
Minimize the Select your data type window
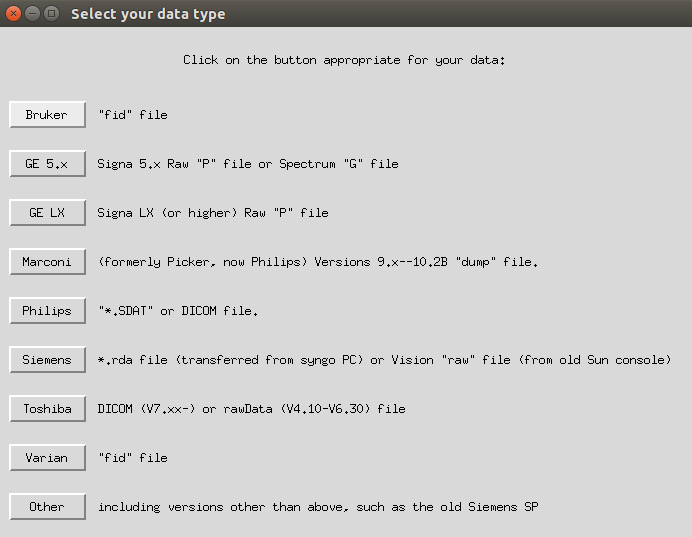pyautogui.click(x=33, y=14)
